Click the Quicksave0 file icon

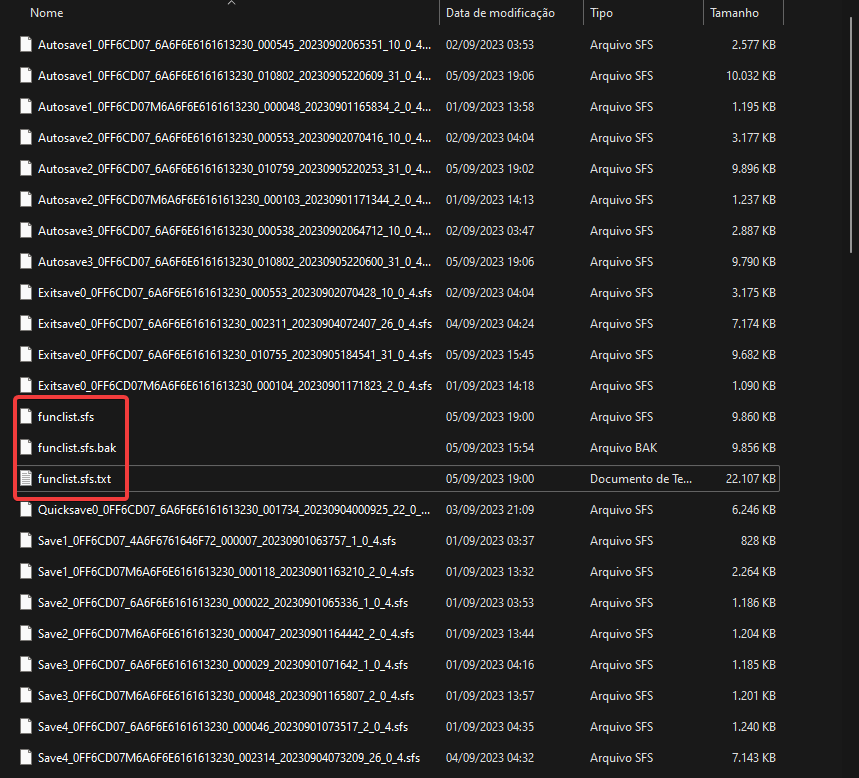(x=26, y=510)
